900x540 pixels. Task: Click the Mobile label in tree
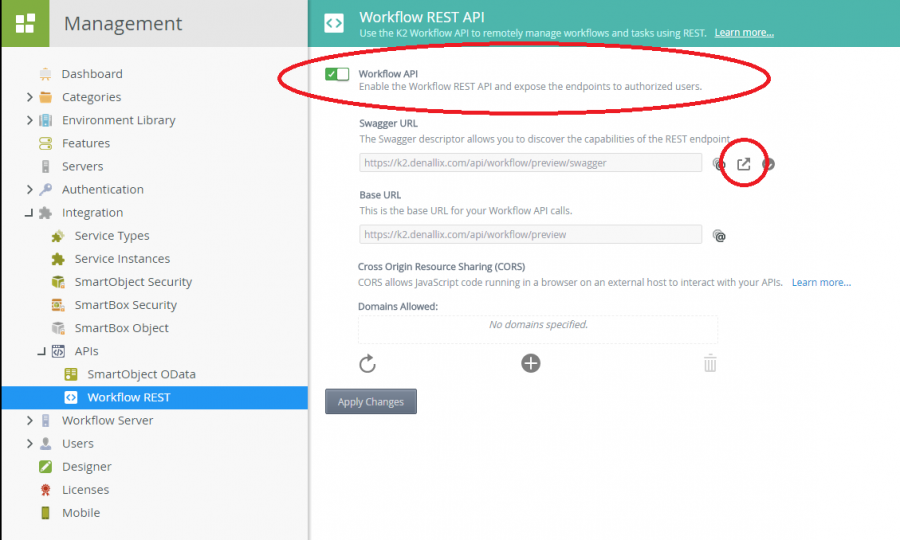pyautogui.click(x=81, y=512)
